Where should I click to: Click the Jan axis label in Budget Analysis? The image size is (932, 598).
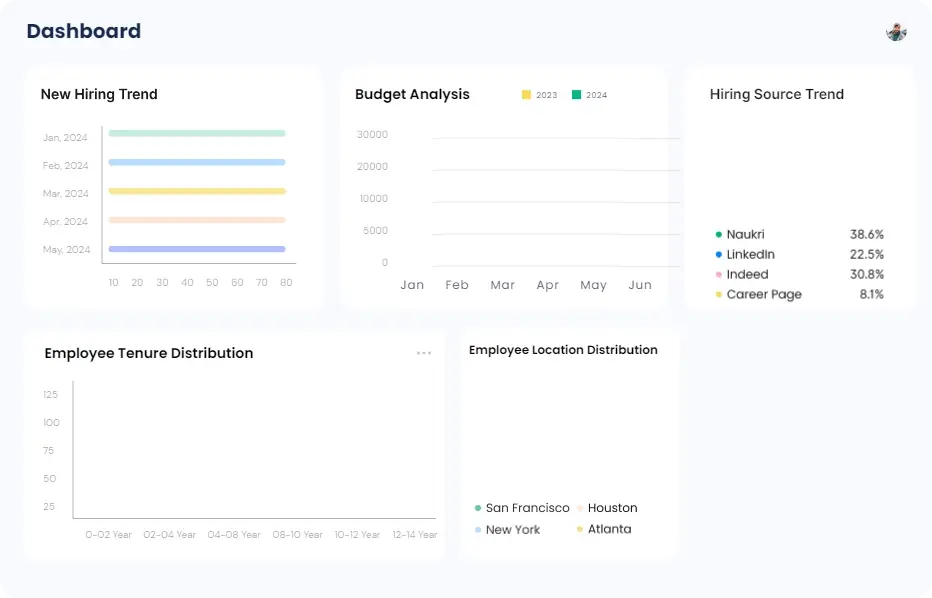click(x=412, y=285)
